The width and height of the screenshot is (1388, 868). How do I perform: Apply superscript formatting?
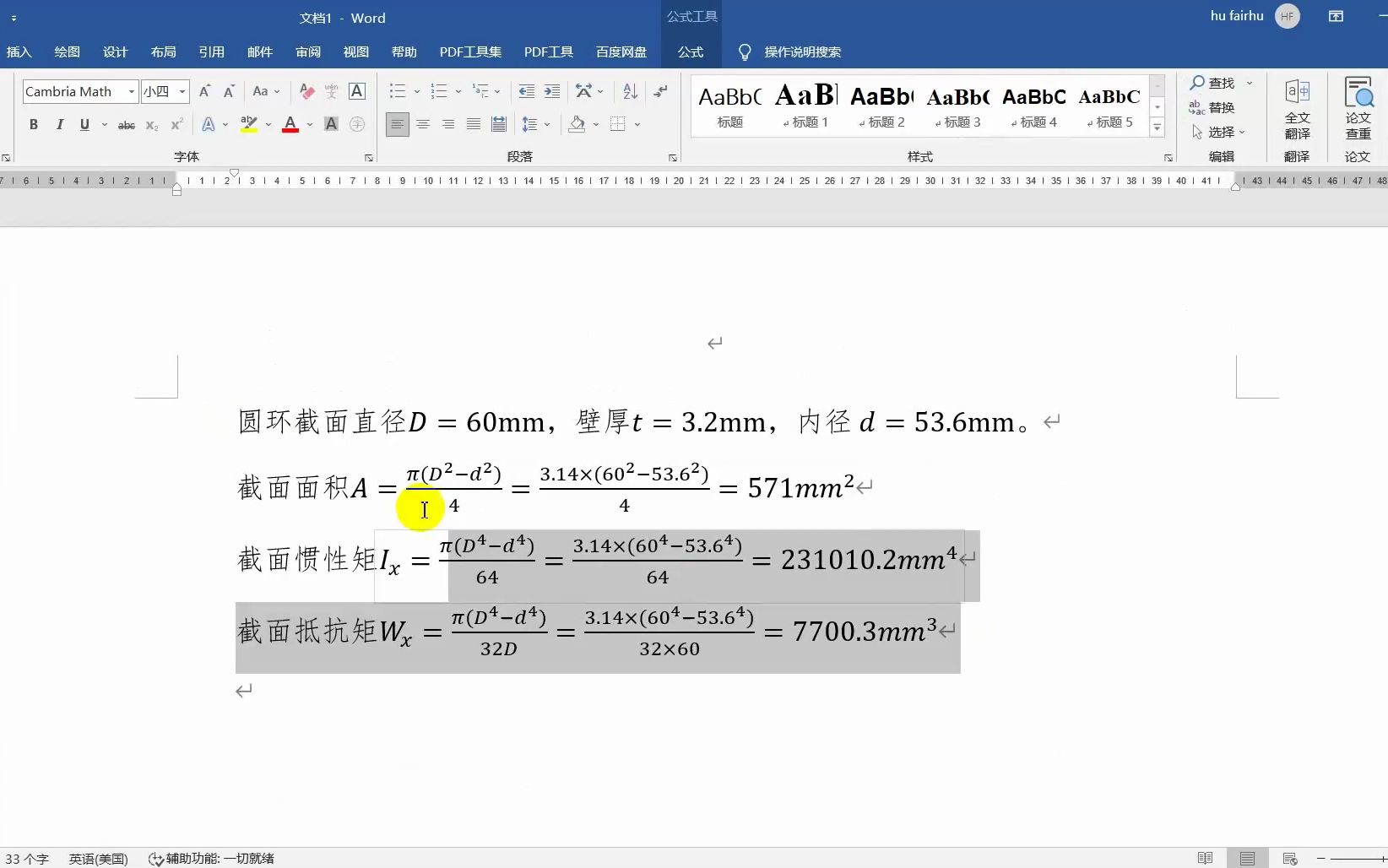[x=176, y=125]
